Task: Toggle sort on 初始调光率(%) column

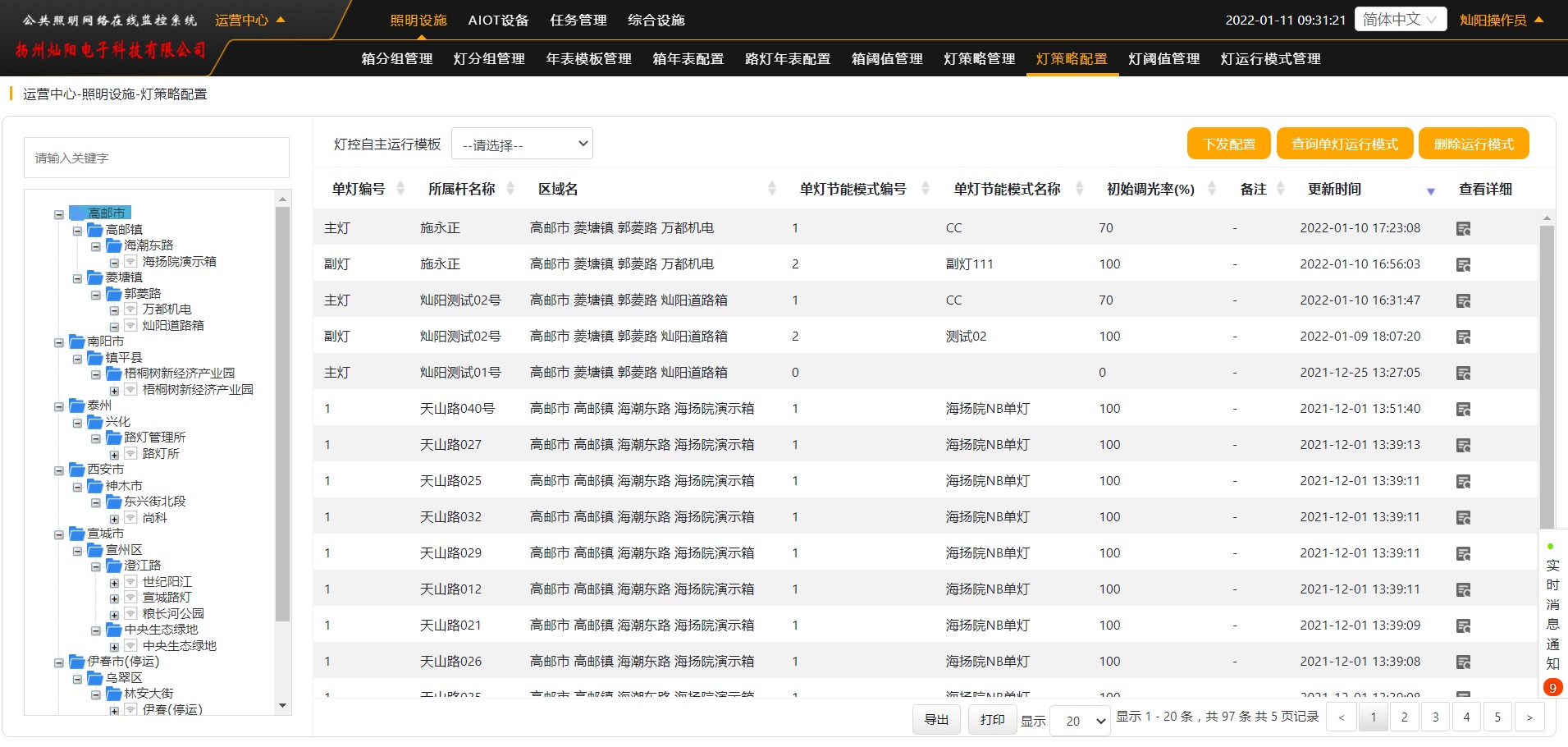Action: (1212, 189)
